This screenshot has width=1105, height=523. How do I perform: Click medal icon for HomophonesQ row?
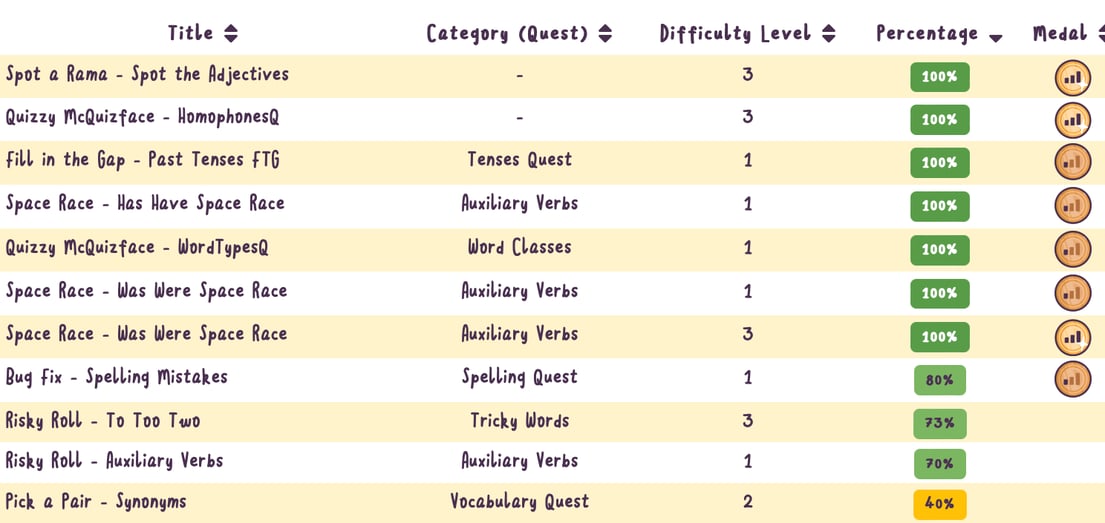(x=1073, y=121)
